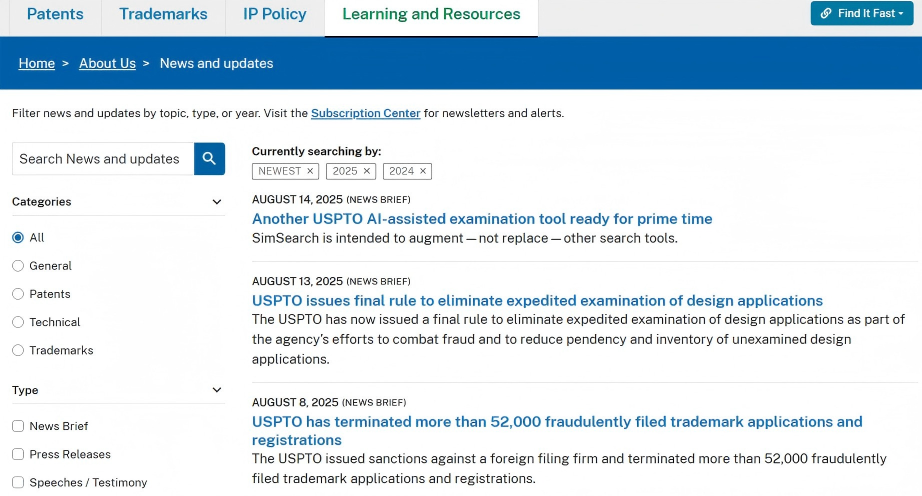
Task: Select the General category radio button
Action: (x=18, y=266)
